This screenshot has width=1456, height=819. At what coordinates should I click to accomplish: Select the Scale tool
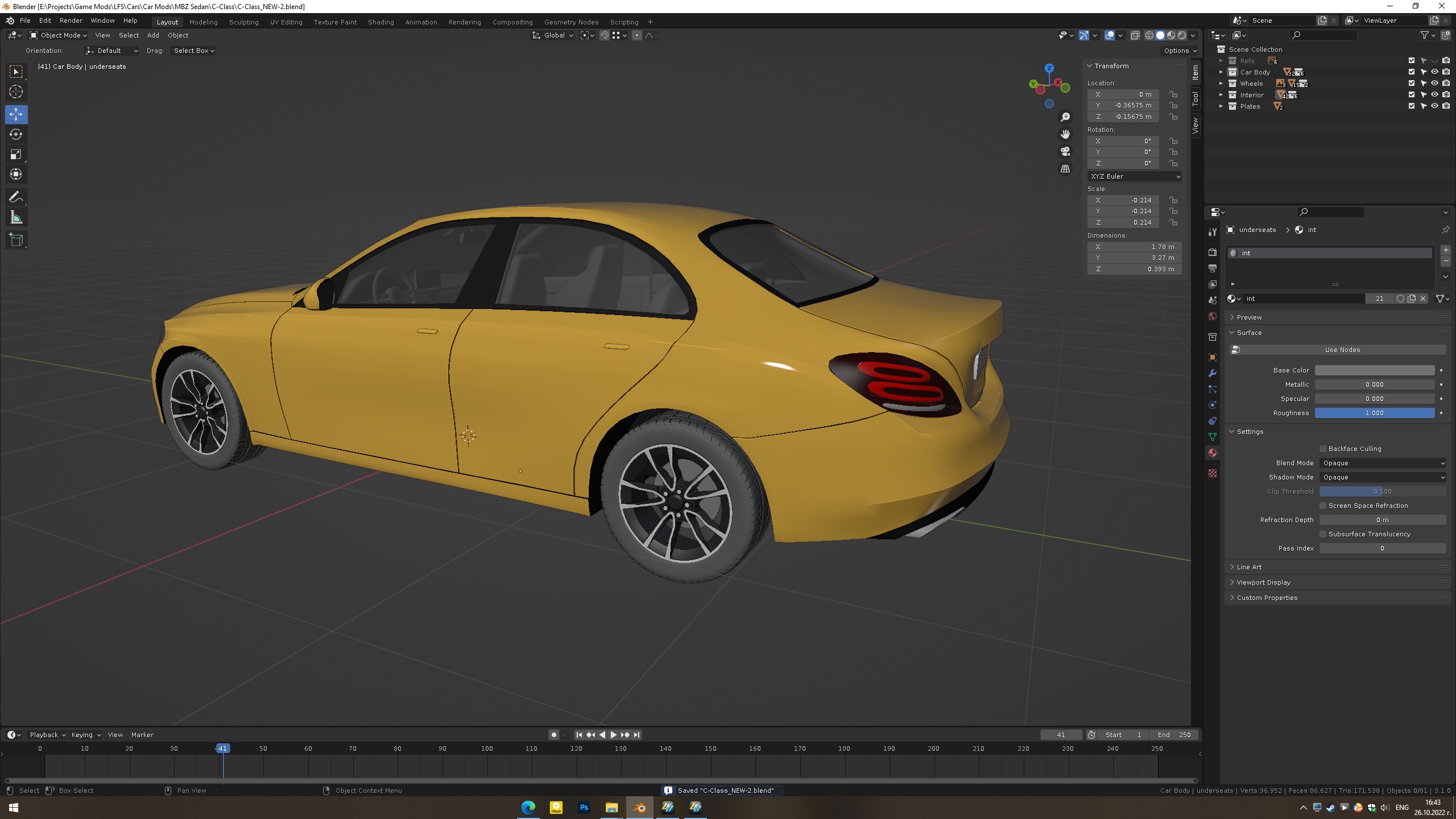[x=16, y=154]
